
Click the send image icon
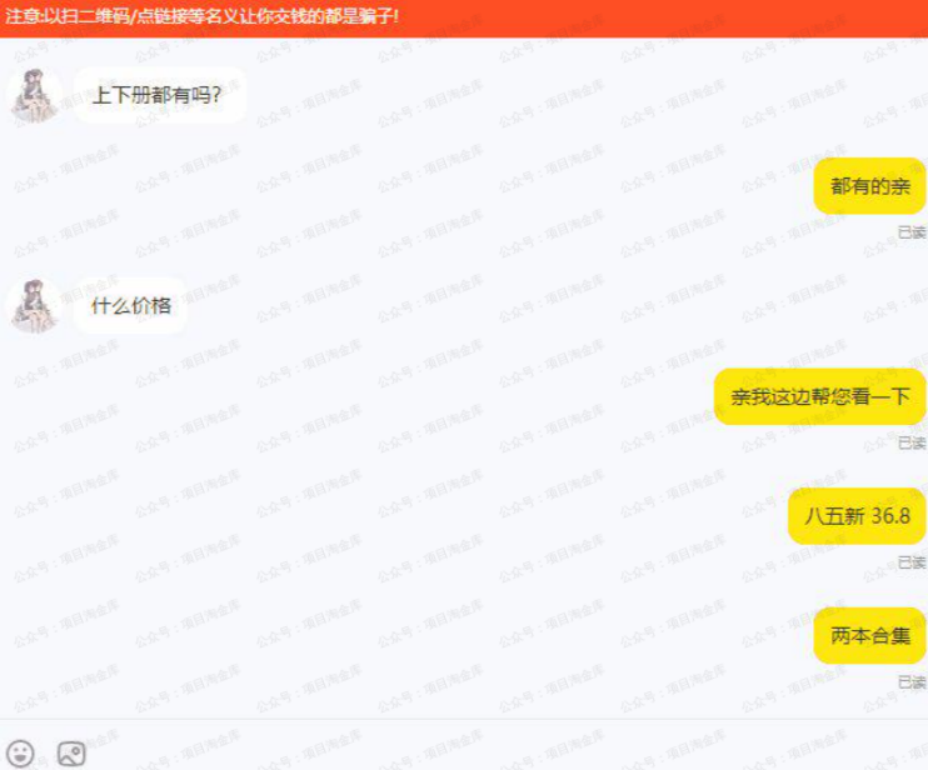71,754
